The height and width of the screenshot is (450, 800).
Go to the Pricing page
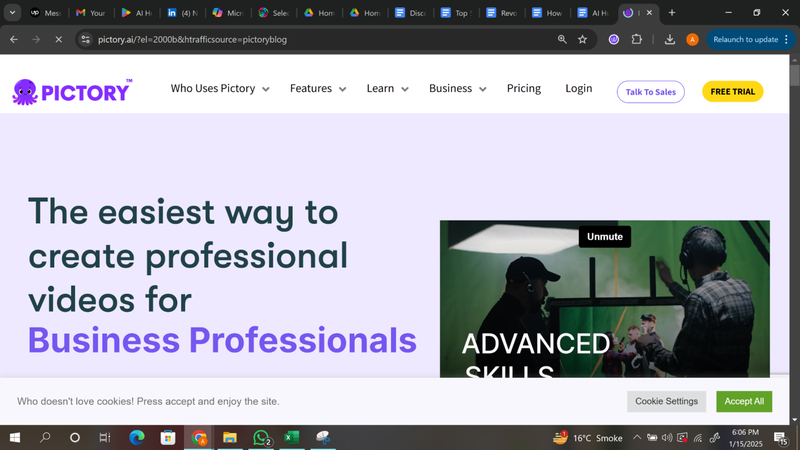pyautogui.click(x=523, y=89)
